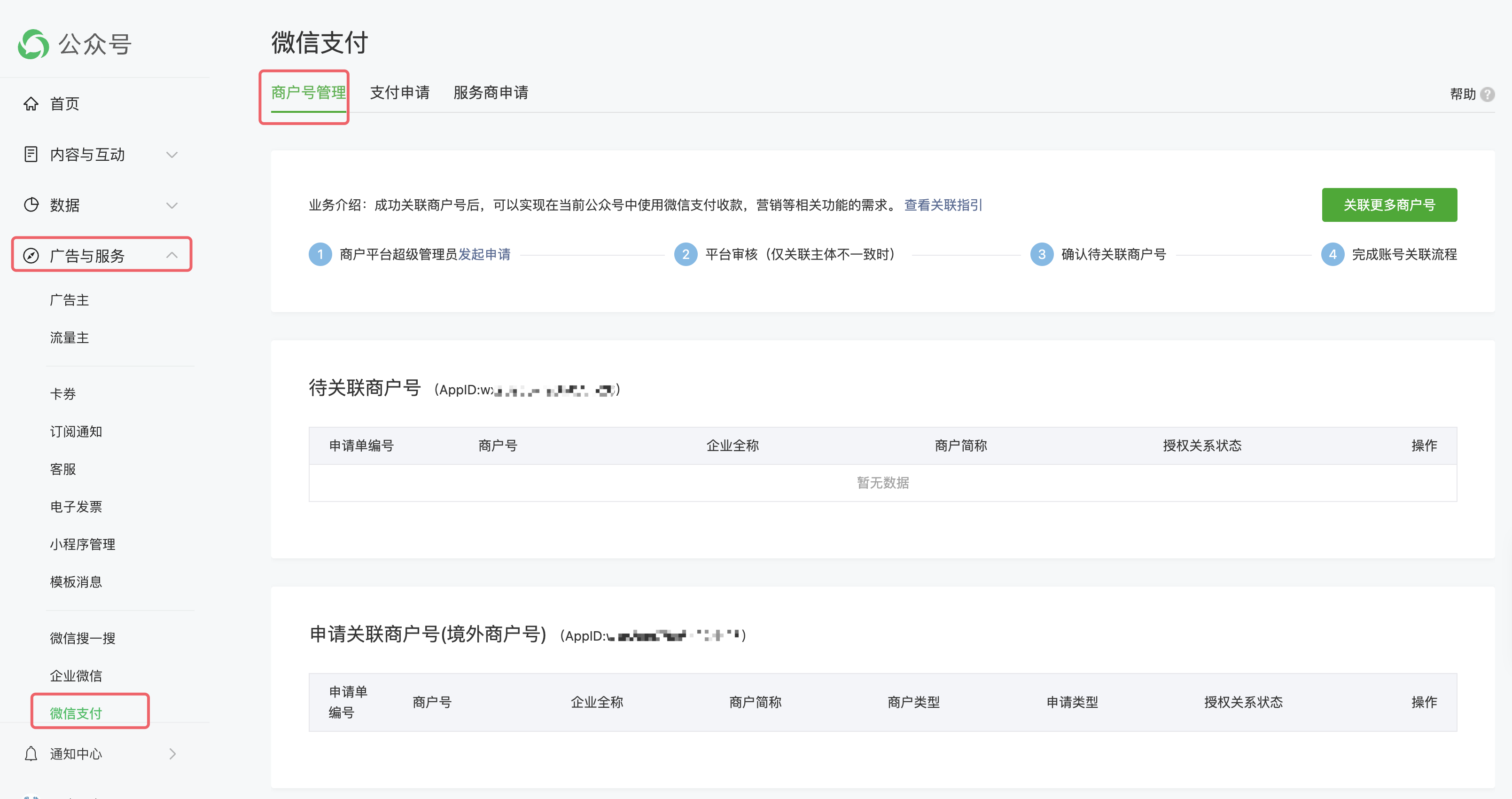
Task: Click the 暂无数据 empty table message
Action: 883,483
